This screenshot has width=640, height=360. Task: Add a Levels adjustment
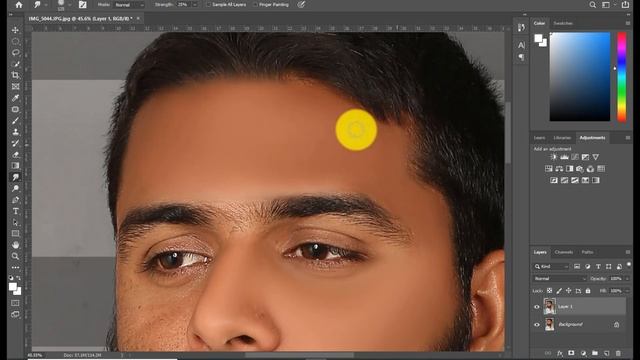pyautogui.click(x=564, y=157)
